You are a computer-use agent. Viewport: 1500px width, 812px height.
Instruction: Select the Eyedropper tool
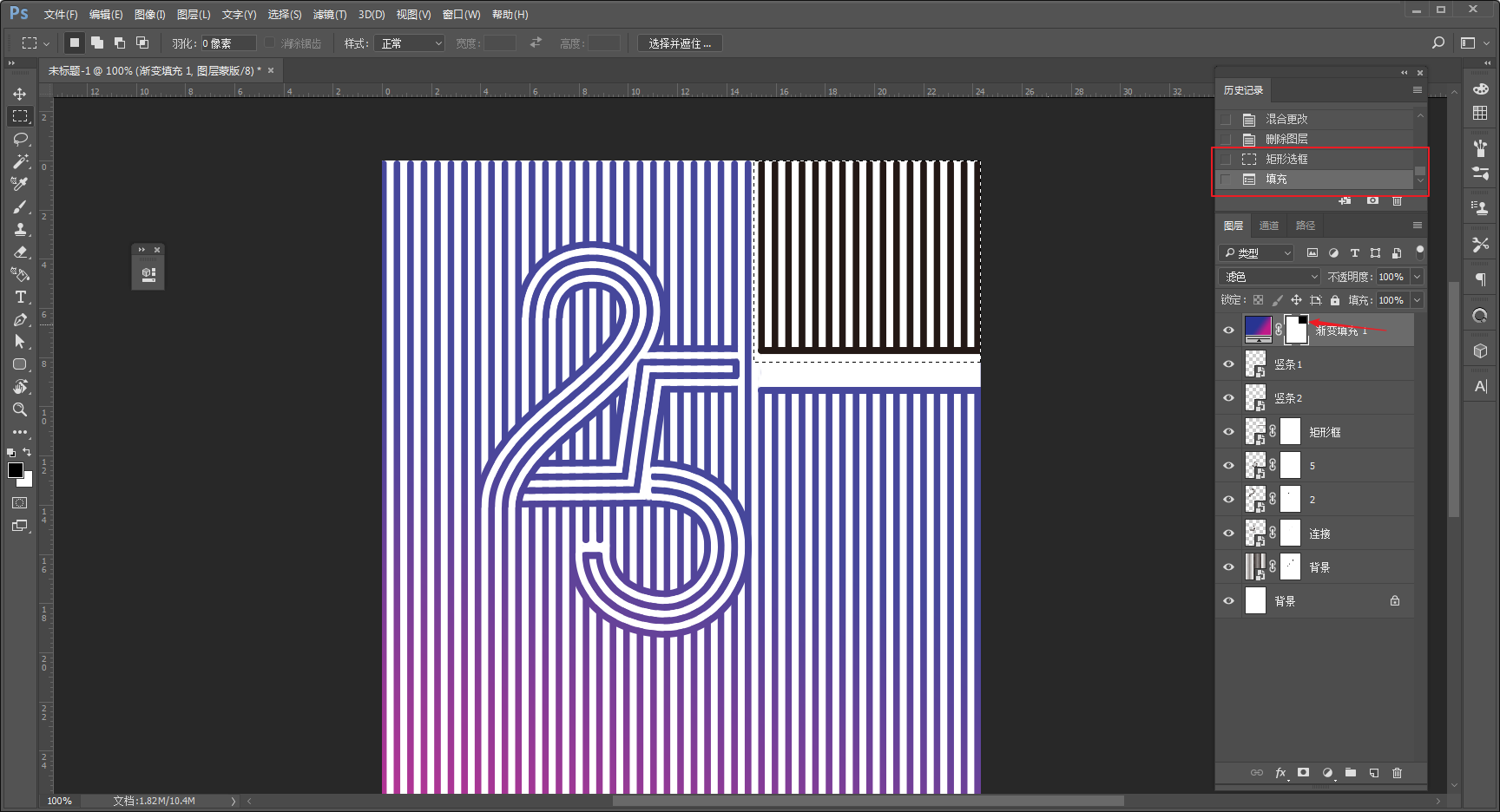[20, 184]
